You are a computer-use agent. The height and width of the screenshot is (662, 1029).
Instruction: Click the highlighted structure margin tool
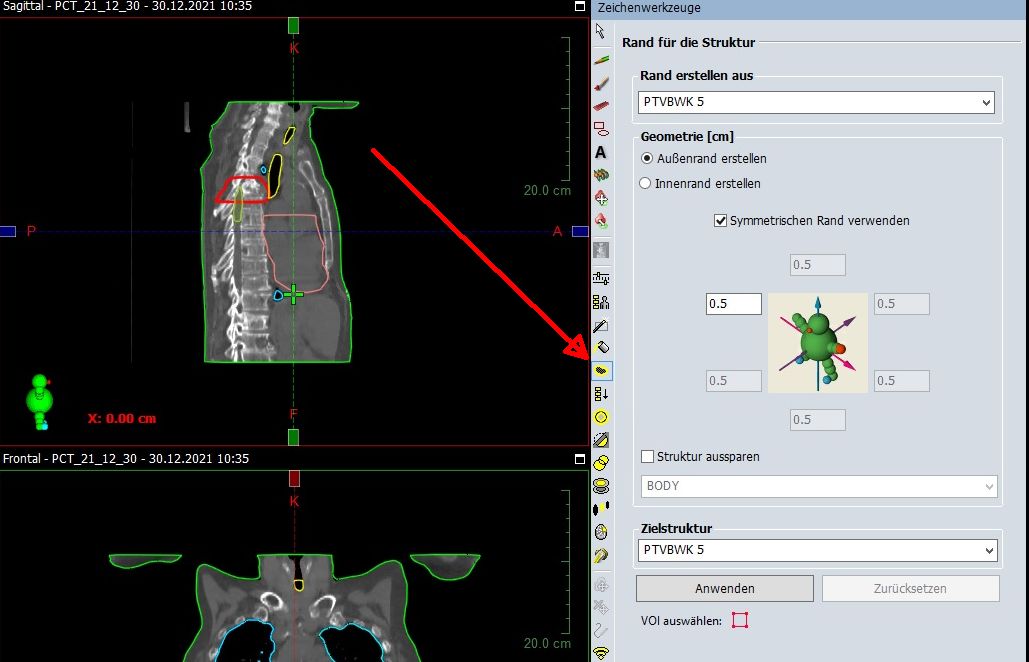(x=601, y=371)
